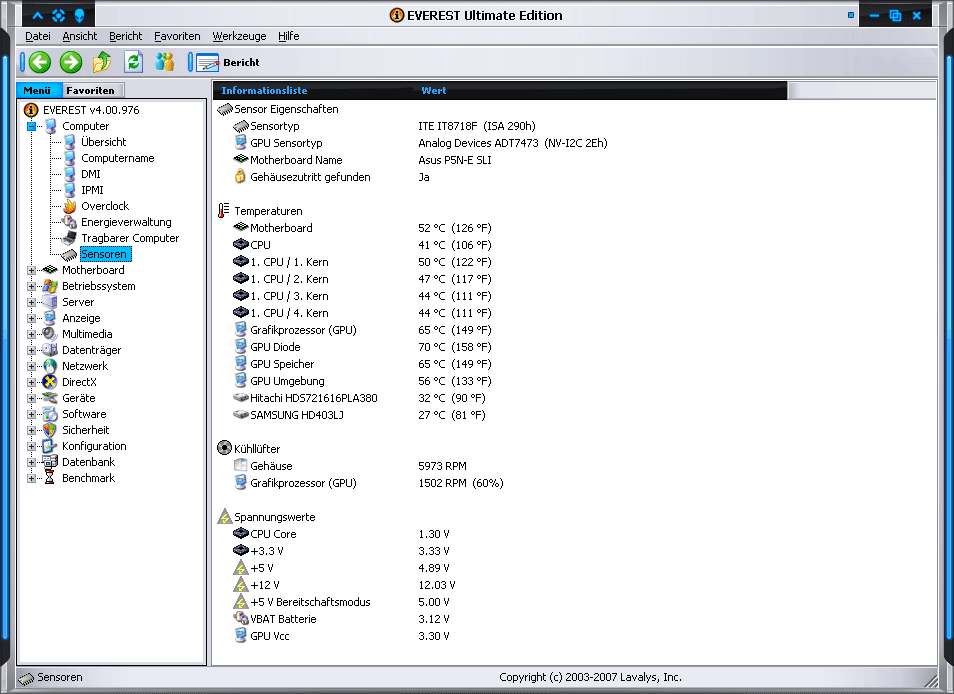The image size is (954, 694).
Task: Select the CPU Core voltage row
Action: (341, 534)
